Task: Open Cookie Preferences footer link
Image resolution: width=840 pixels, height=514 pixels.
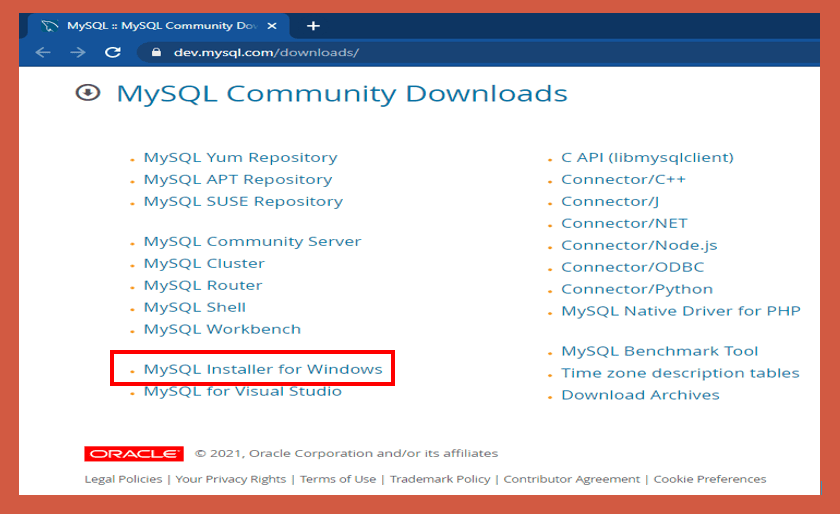Action: point(710,479)
